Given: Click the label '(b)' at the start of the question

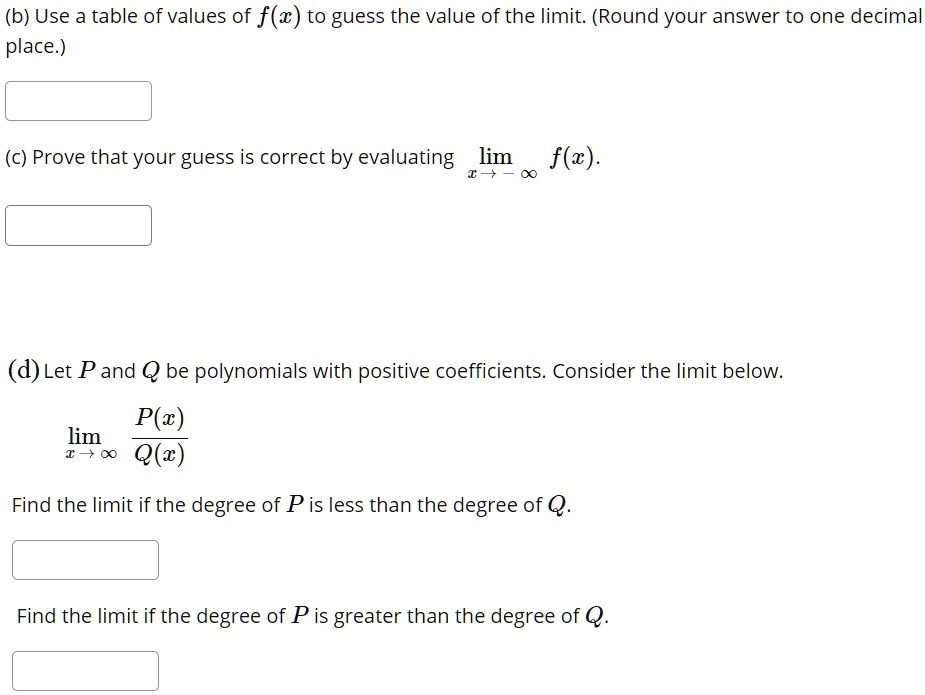Looking at the screenshot, I should 18,15.
